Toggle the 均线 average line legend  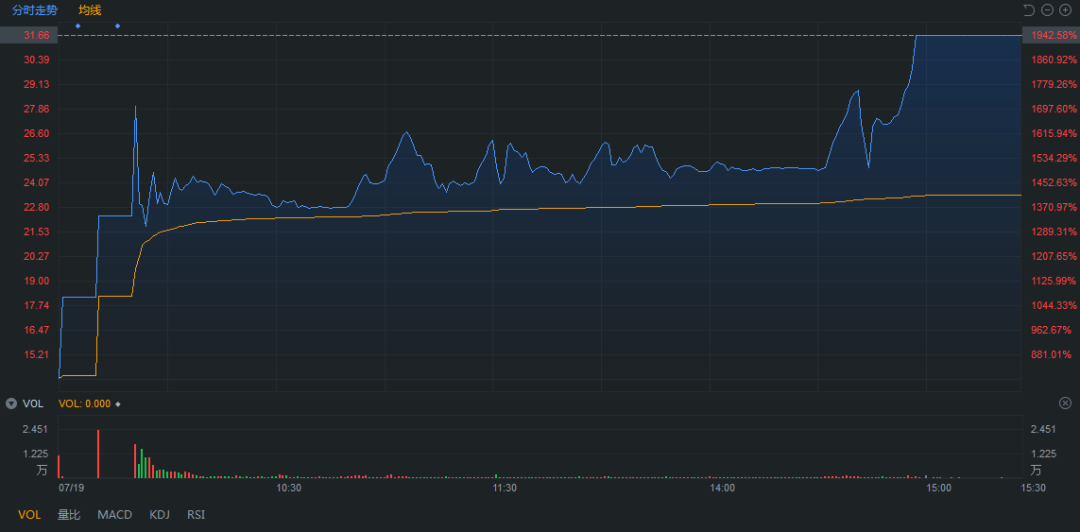pyautogui.click(x=90, y=10)
